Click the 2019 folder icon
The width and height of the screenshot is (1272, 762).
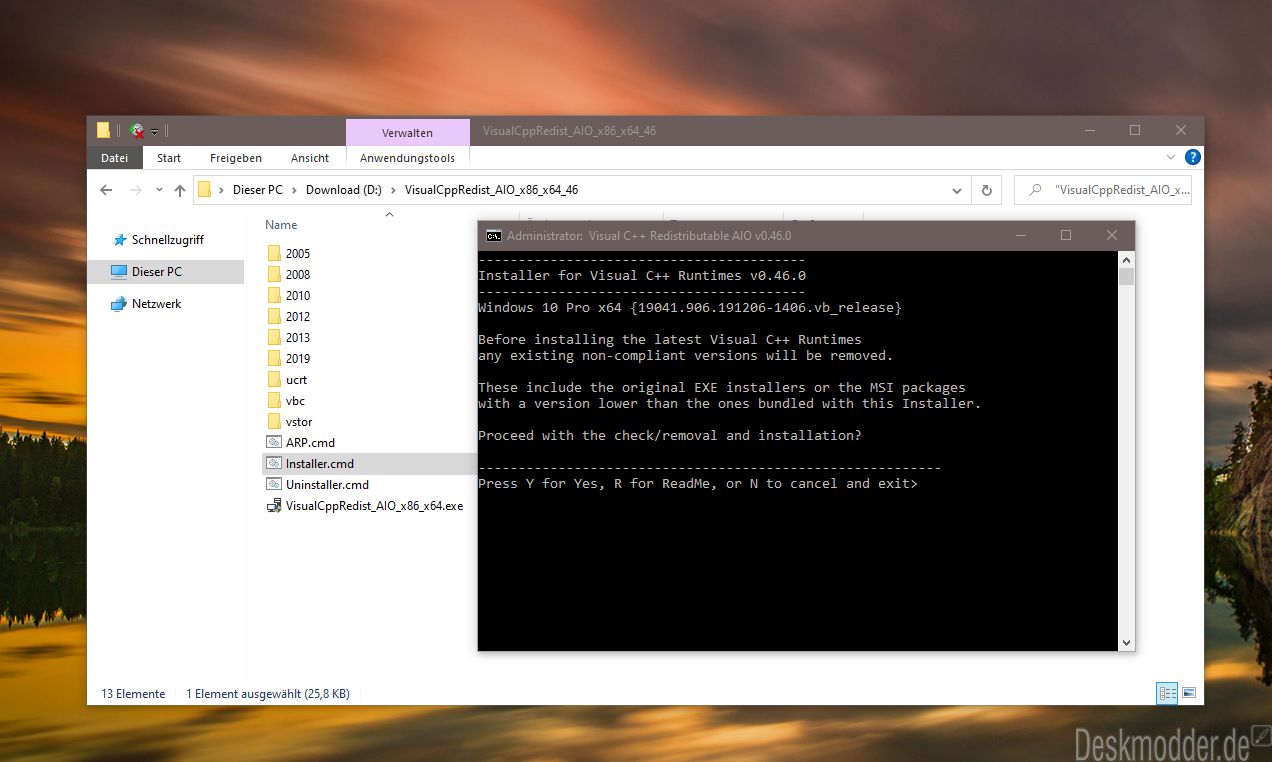pyautogui.click(x=275, y=358)
